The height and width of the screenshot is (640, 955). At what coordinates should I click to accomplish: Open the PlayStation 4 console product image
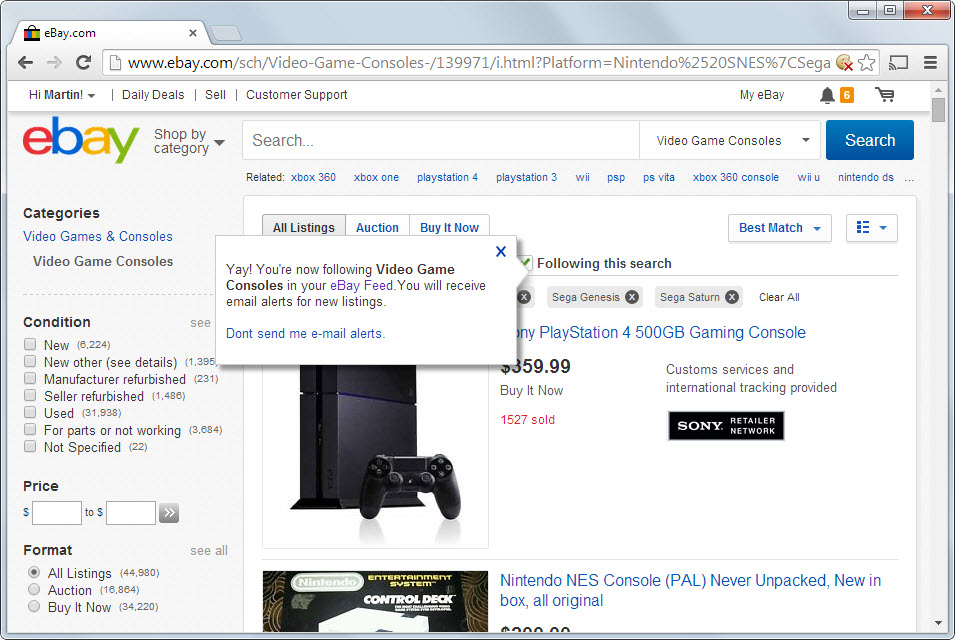[x=375, y=454]
